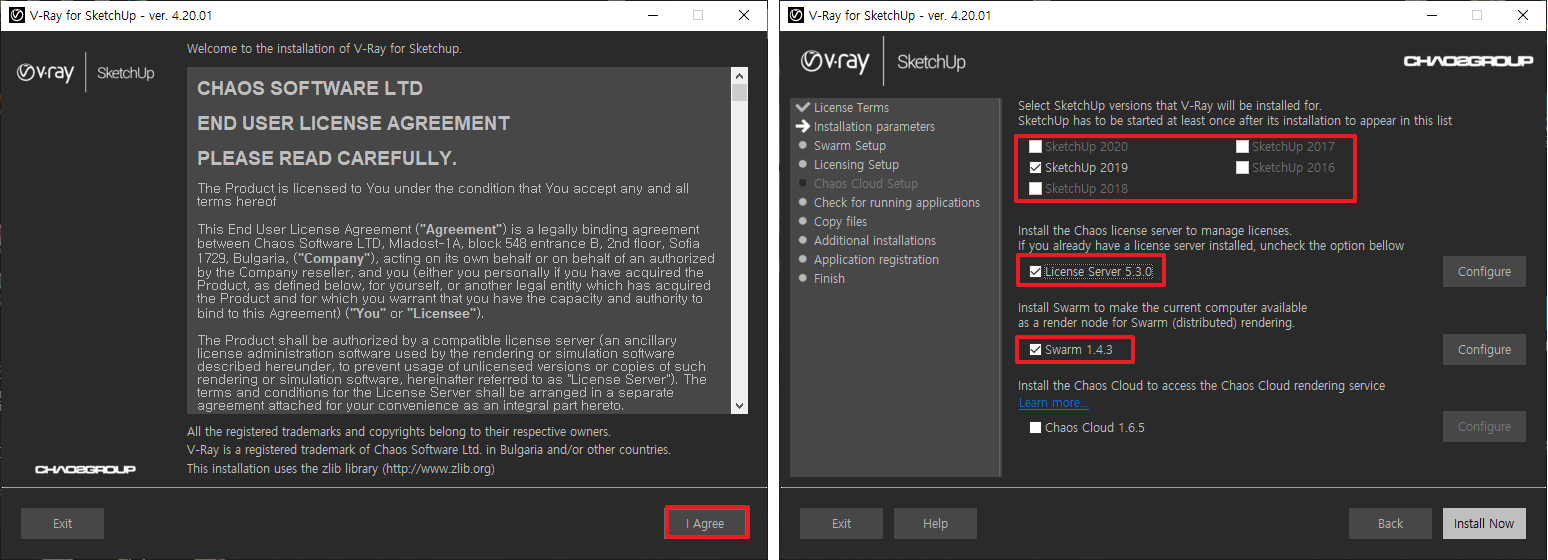The width and height of the screenshot is (1548, 560).
Task: Configure the License Server 5.3.0 option
Action: [1484, 271]
